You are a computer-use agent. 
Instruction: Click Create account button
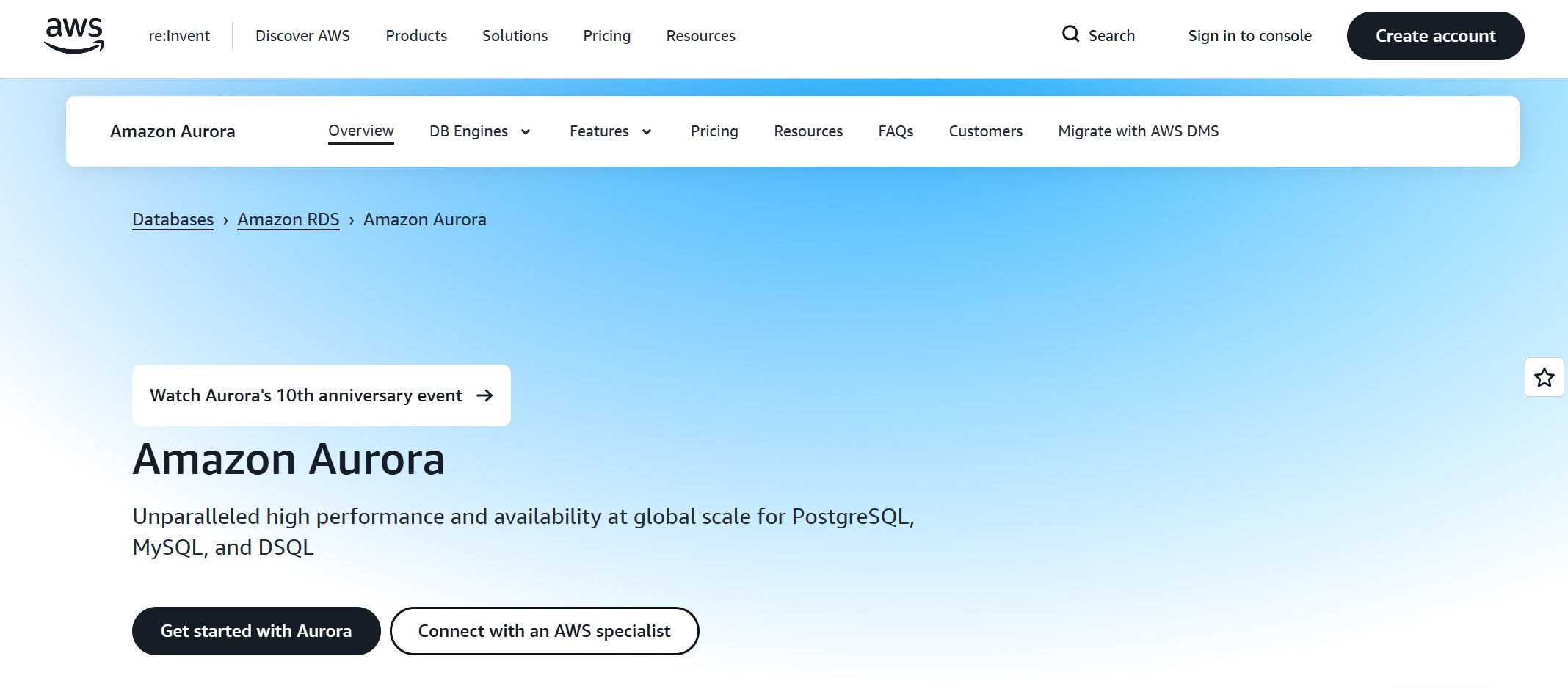(x=1435, y=36)
